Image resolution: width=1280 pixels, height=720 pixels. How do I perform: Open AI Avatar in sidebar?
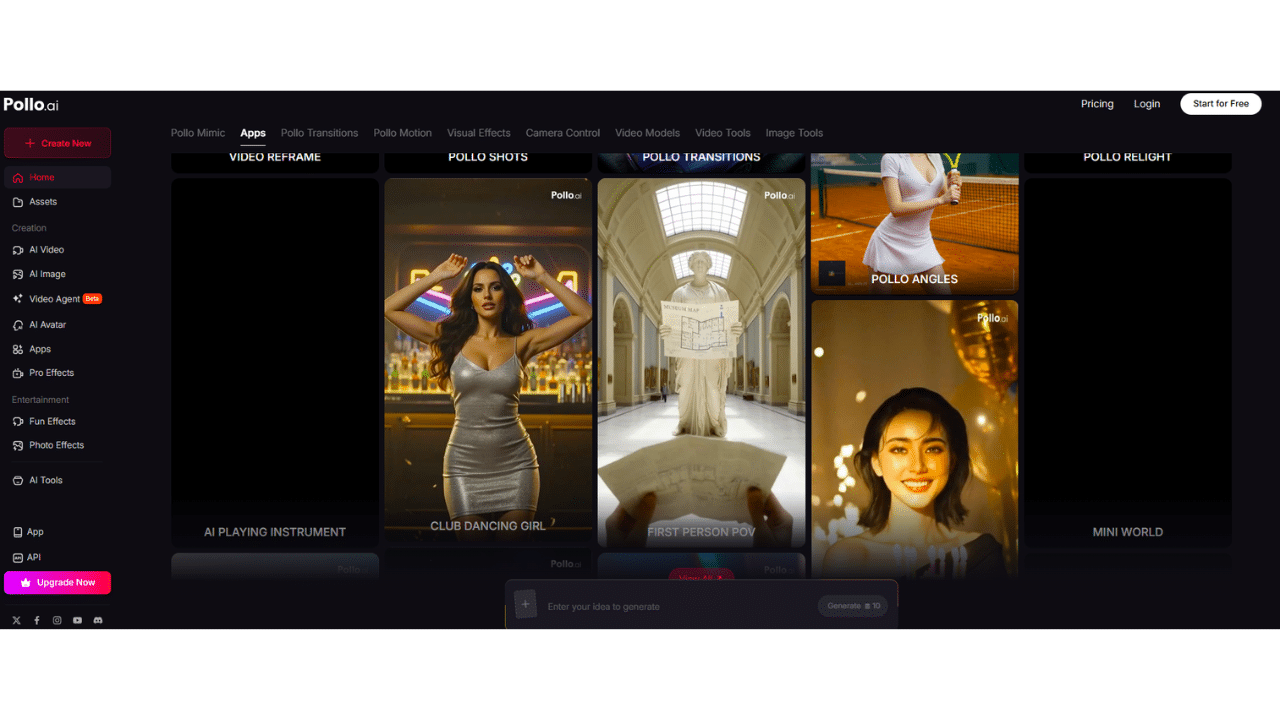47,325
